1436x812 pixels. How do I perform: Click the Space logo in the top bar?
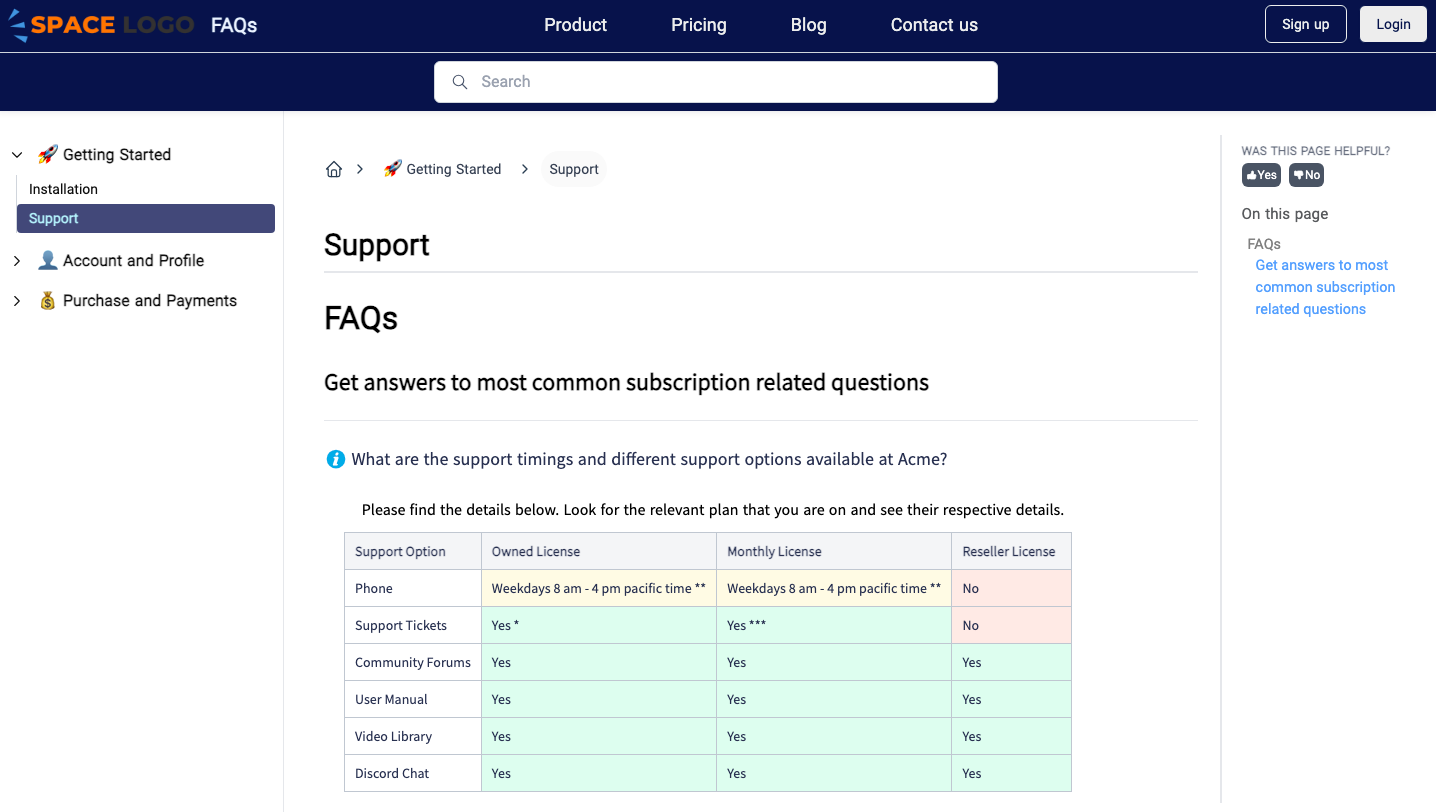[x=100, y=24]
